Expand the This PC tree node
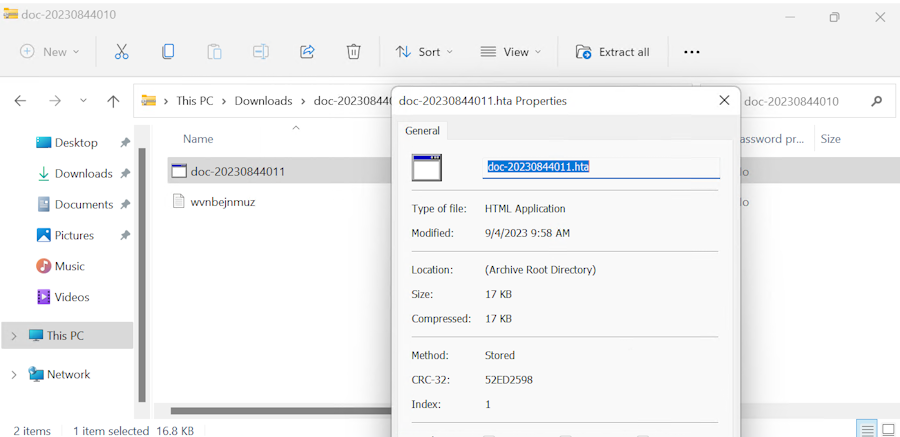This screenshot has height=437, width=900. coord(13,336)
